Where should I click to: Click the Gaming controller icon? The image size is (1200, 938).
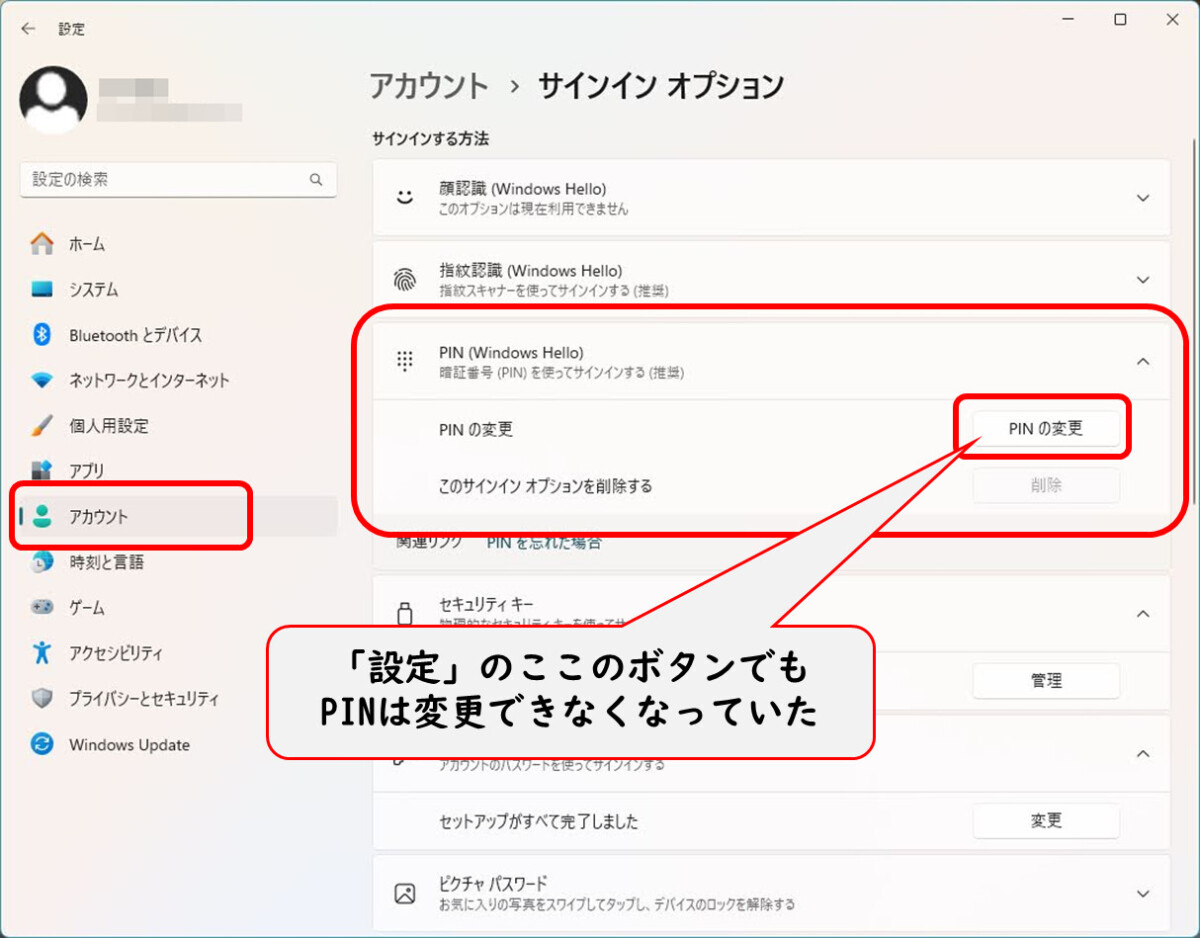pyautogui.click(x=42, y=607)
